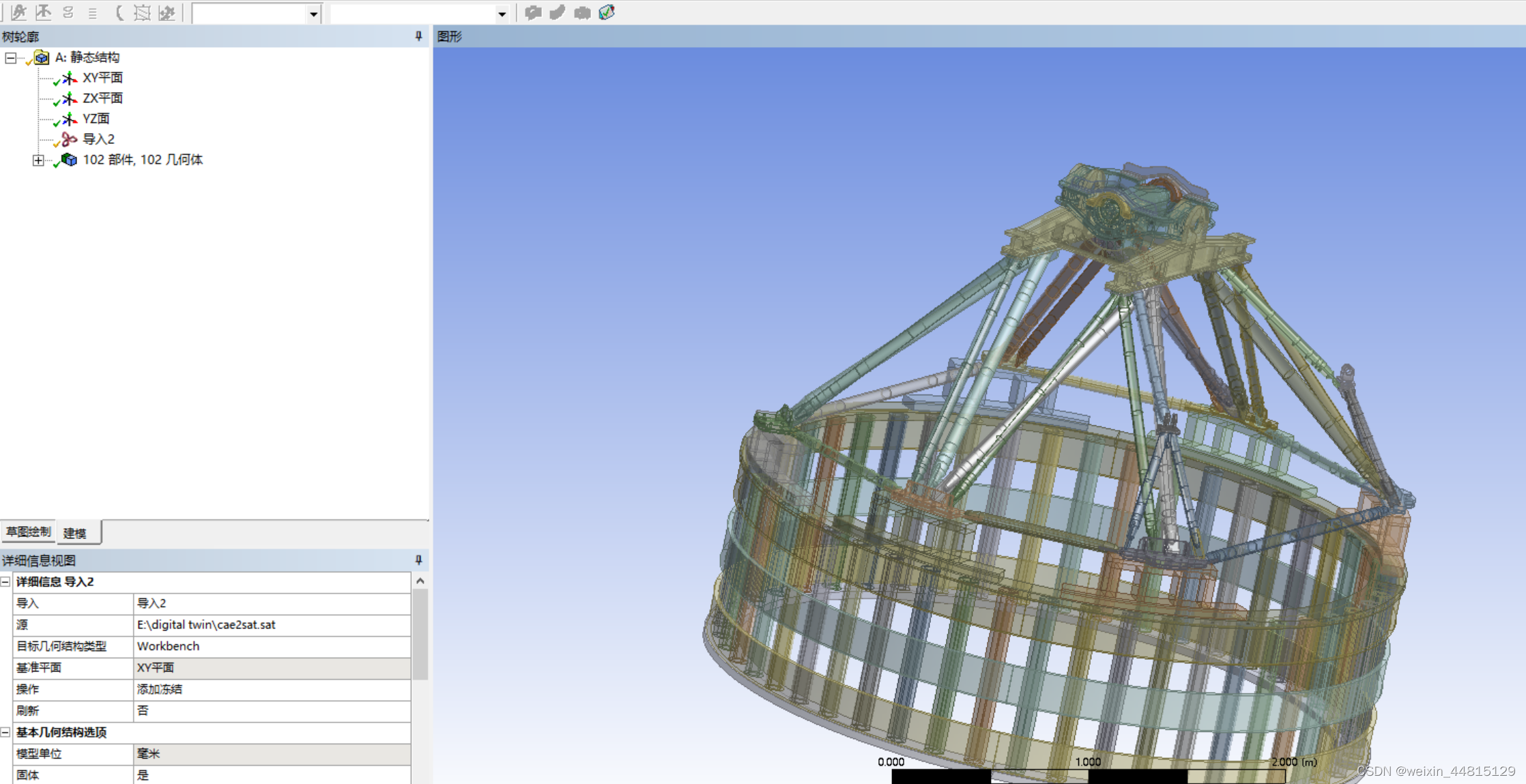1526x784 pixels.
Task: Click the 详细信息视图 panel title
Action: click(x=39, y=560)
